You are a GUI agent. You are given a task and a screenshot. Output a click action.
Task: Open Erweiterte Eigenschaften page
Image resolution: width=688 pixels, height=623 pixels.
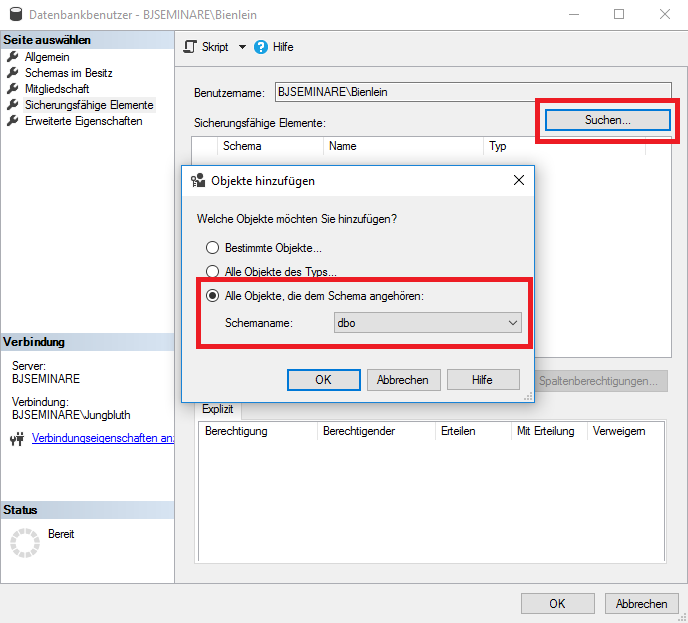[83, 121]
